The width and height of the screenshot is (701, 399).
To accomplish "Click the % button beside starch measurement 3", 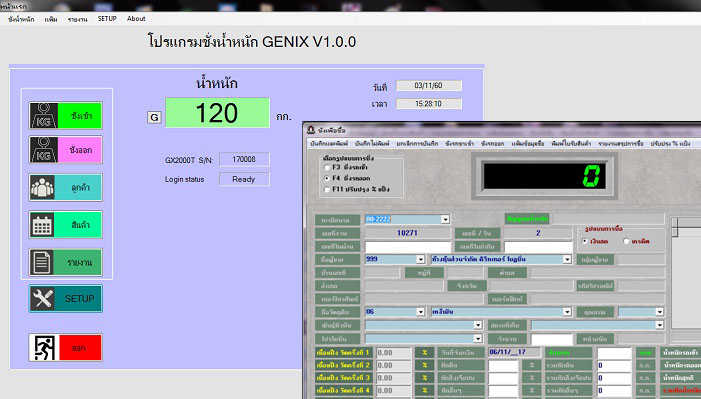I will [424, 378].
